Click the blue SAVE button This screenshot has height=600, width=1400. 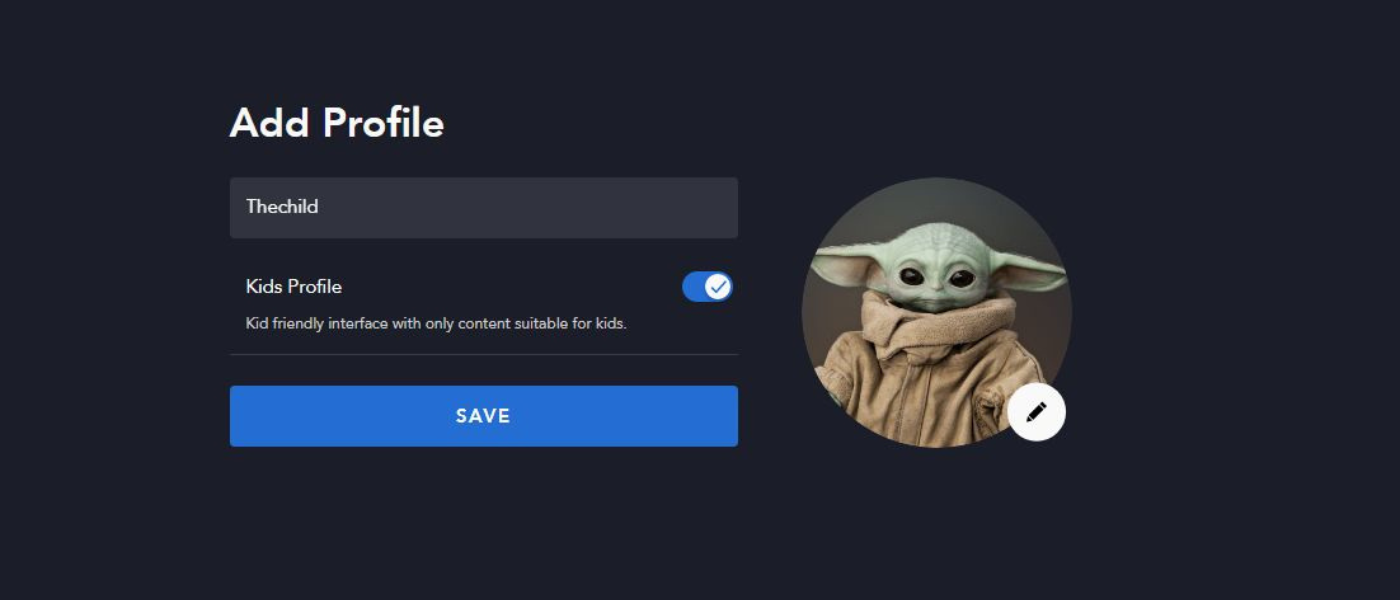pos(484,416)
